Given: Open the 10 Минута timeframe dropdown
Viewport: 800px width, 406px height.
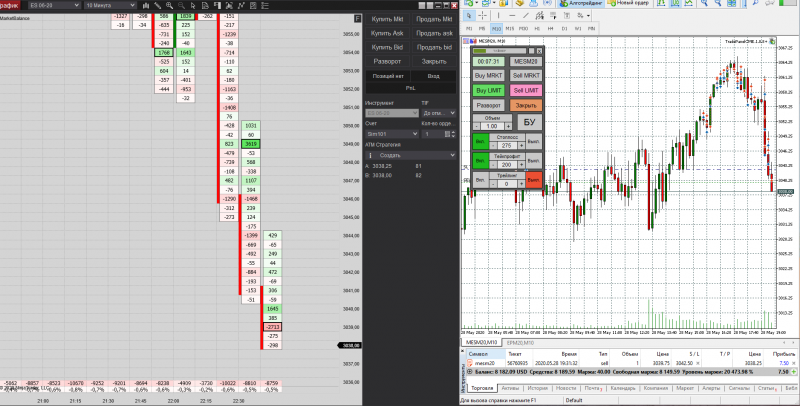Looking at the screenshot, I should (110, 5).
